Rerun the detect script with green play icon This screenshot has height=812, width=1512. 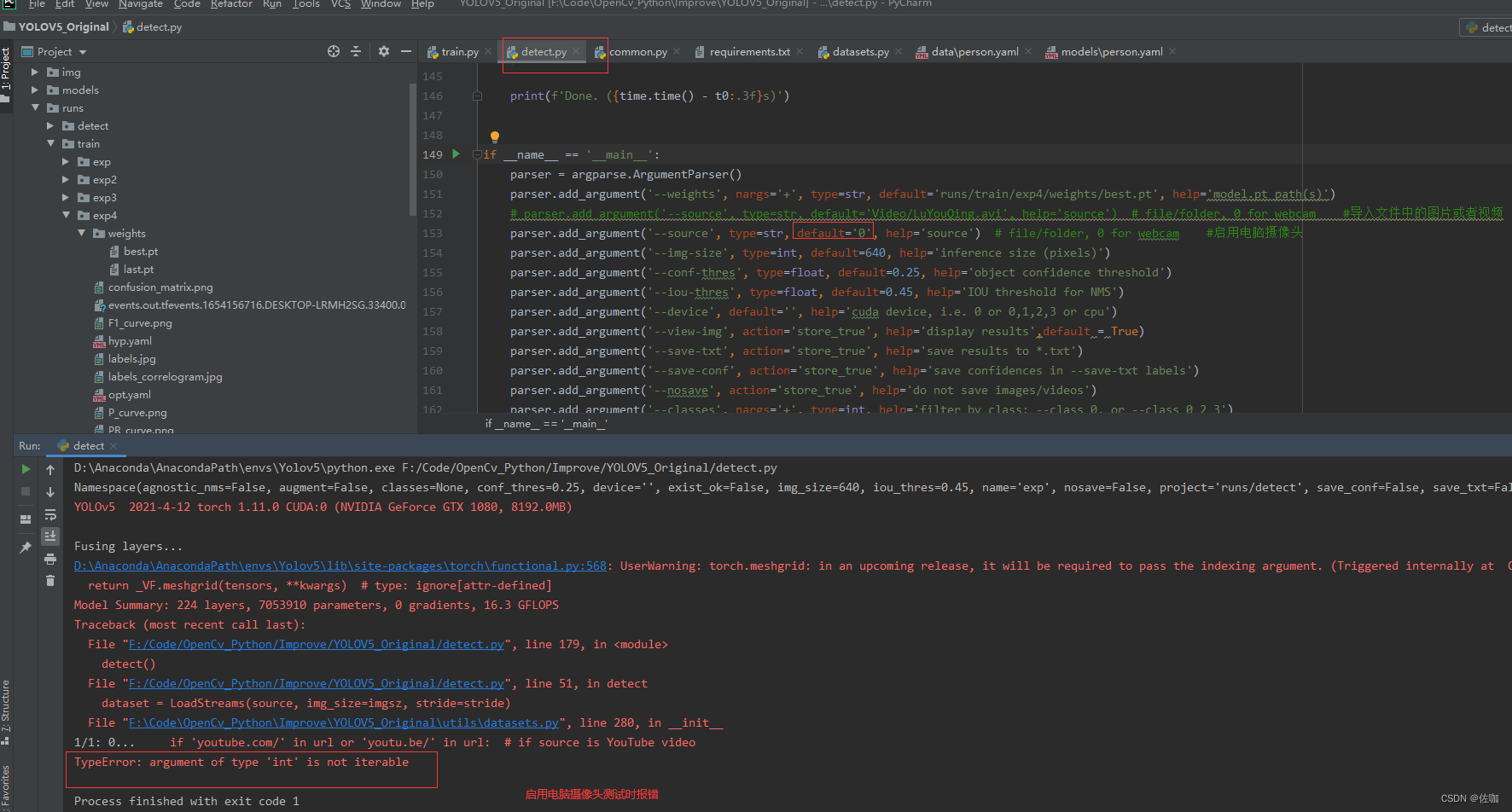click(26, 469)
